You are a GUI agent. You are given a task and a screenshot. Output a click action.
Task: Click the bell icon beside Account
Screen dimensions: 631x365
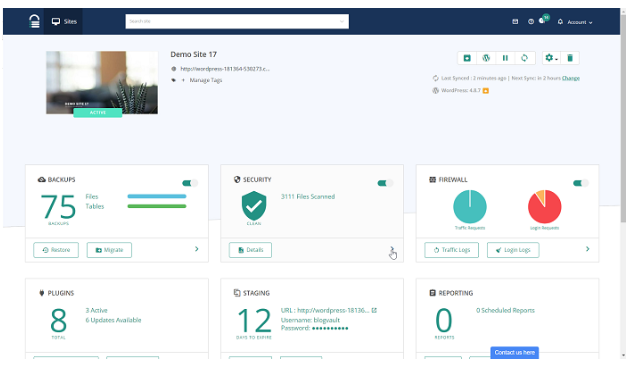pos(560,22)
